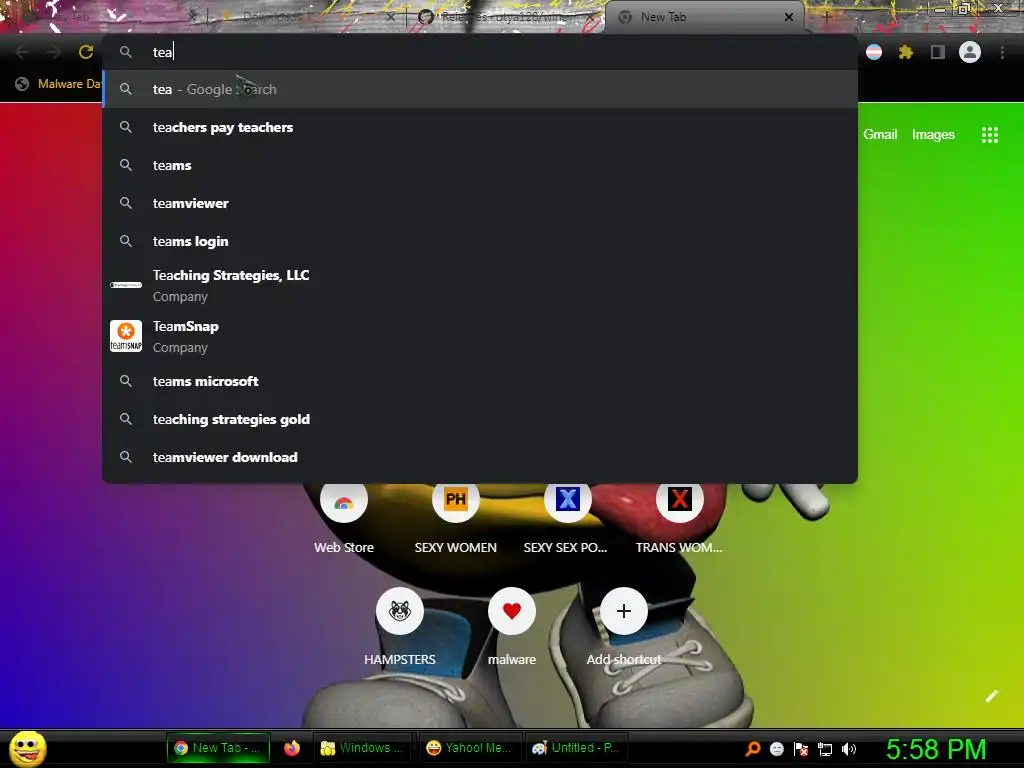This screenshot has width=1024, height=768.
Task: Click into the address bar containing 'tea'
Action: pyautogui.click(x=480, y=52)
